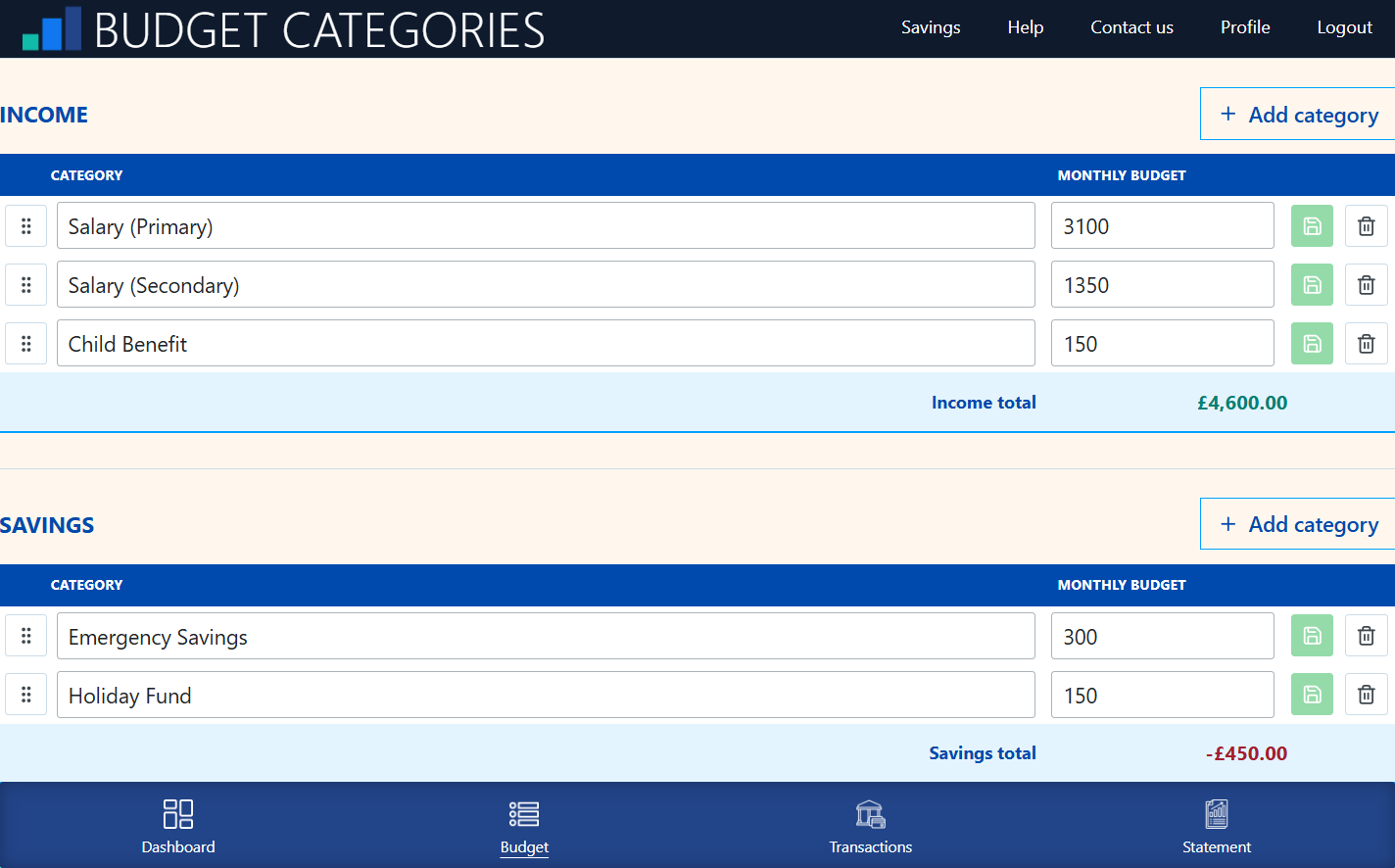Save the Holiday Fund row

point(1312,695)
